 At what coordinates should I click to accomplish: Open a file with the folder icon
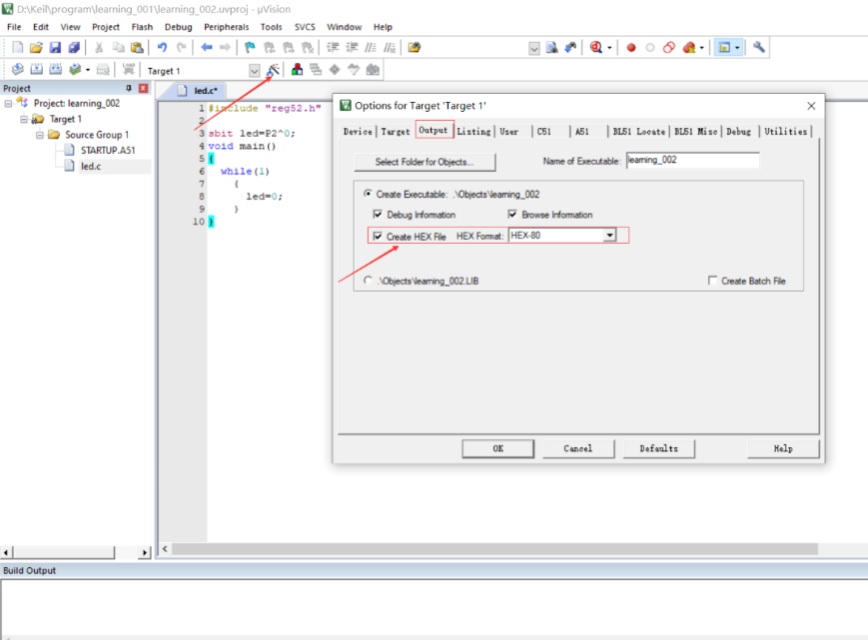pyautogui.click(x=36, y=48)
